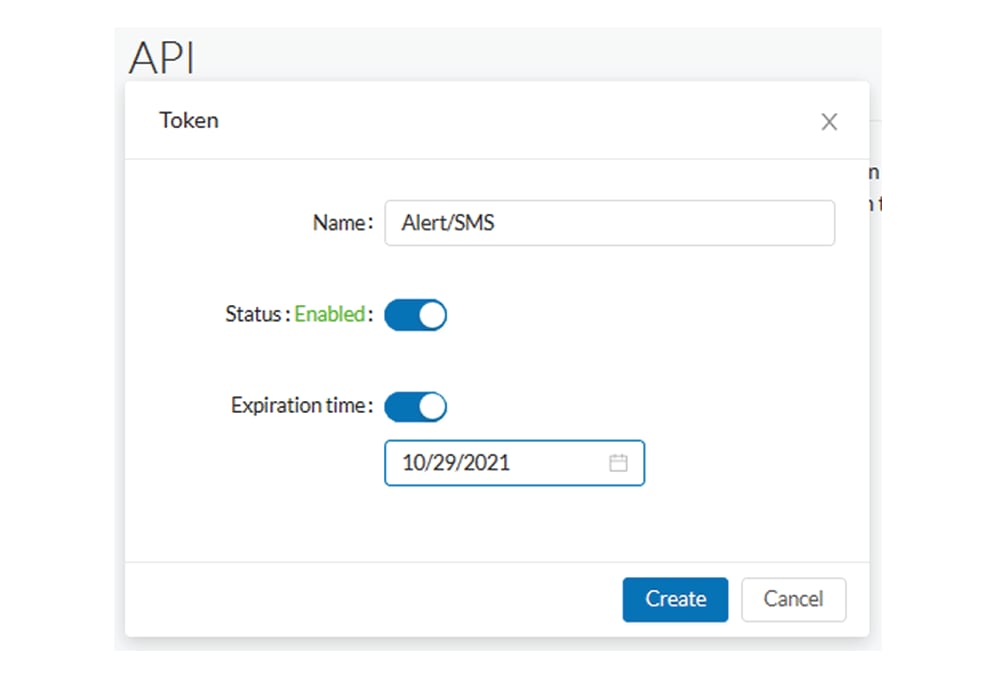Click the green Enabled status text
The image size is (1001, 678).
click(329, 314)
